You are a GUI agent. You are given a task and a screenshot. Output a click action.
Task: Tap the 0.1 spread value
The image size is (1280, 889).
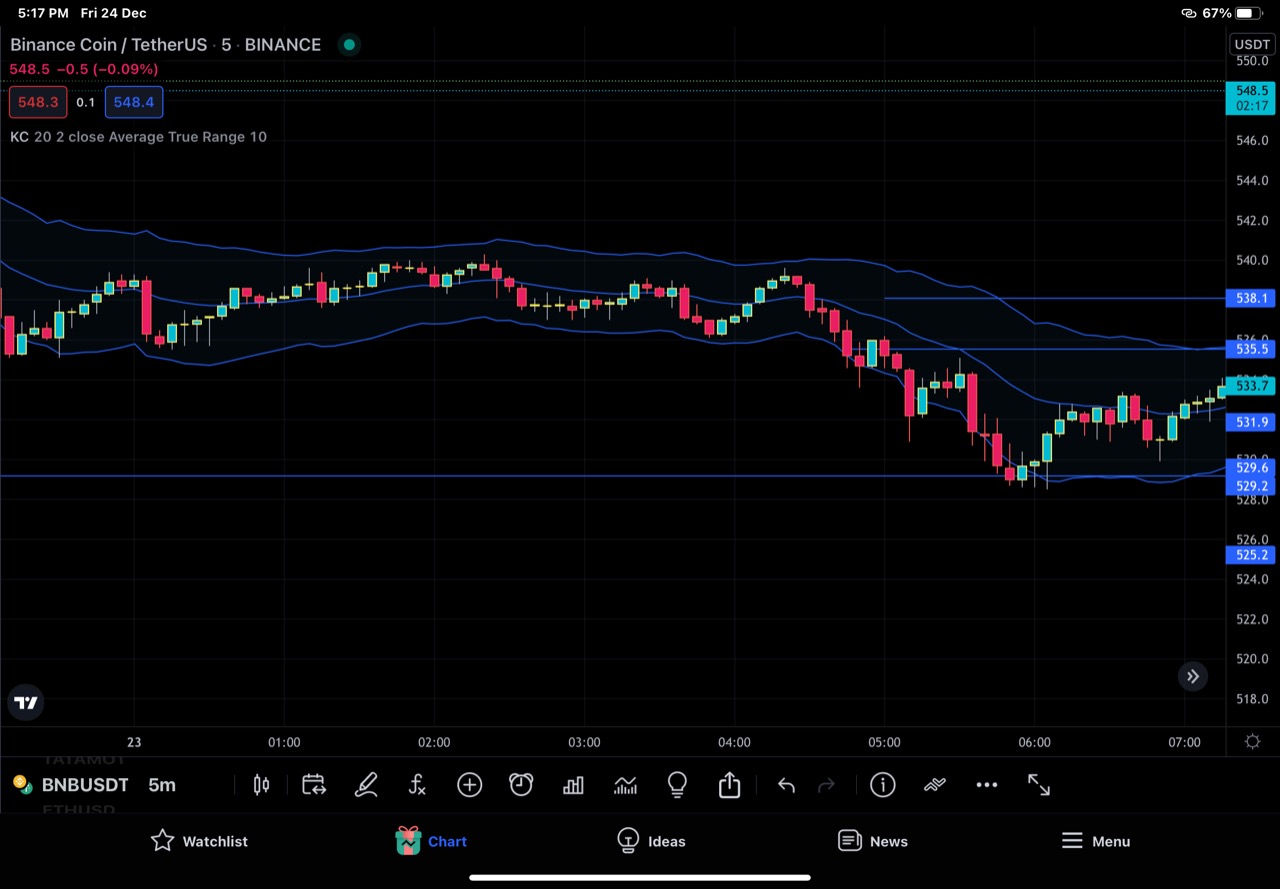click(86, 102)
